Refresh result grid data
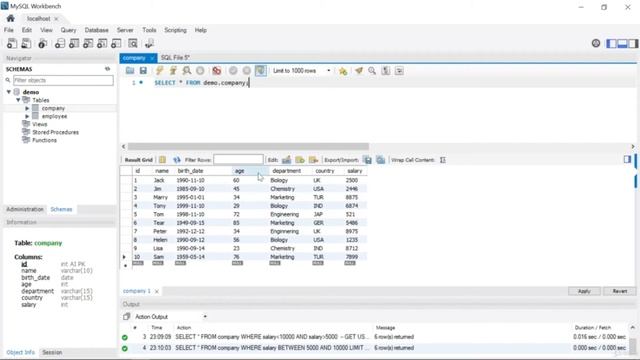Viewport: 640px width, 360px height. [x=176, y=160]
